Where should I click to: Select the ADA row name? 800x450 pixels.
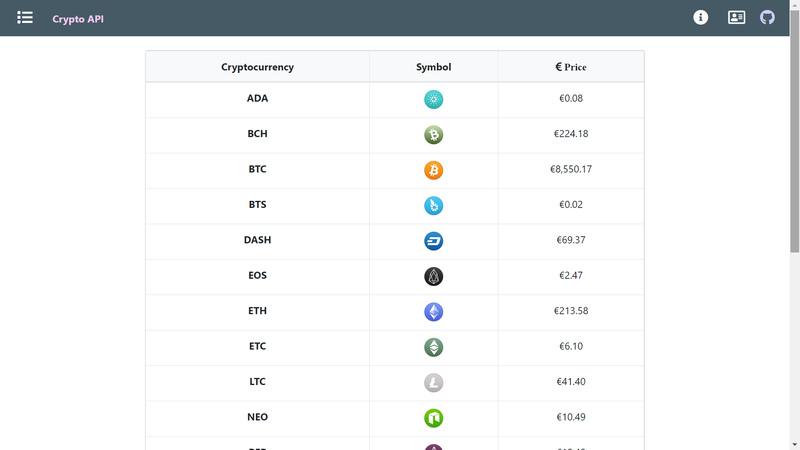257,98
